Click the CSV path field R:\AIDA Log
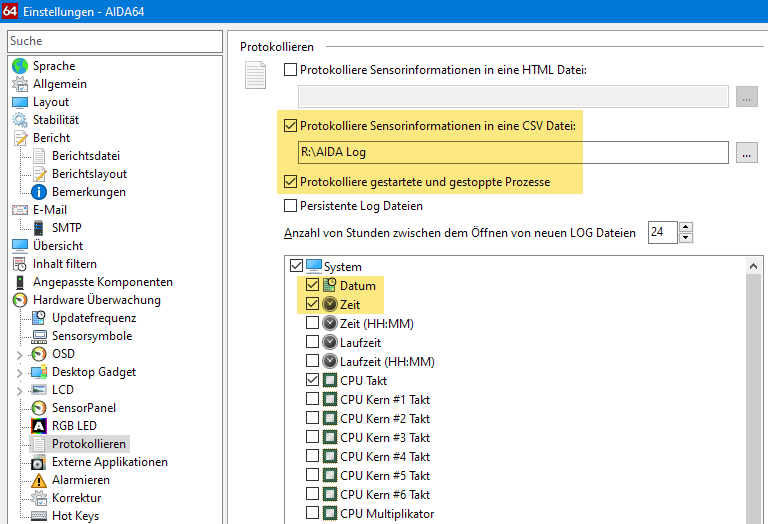 point(513,152)
